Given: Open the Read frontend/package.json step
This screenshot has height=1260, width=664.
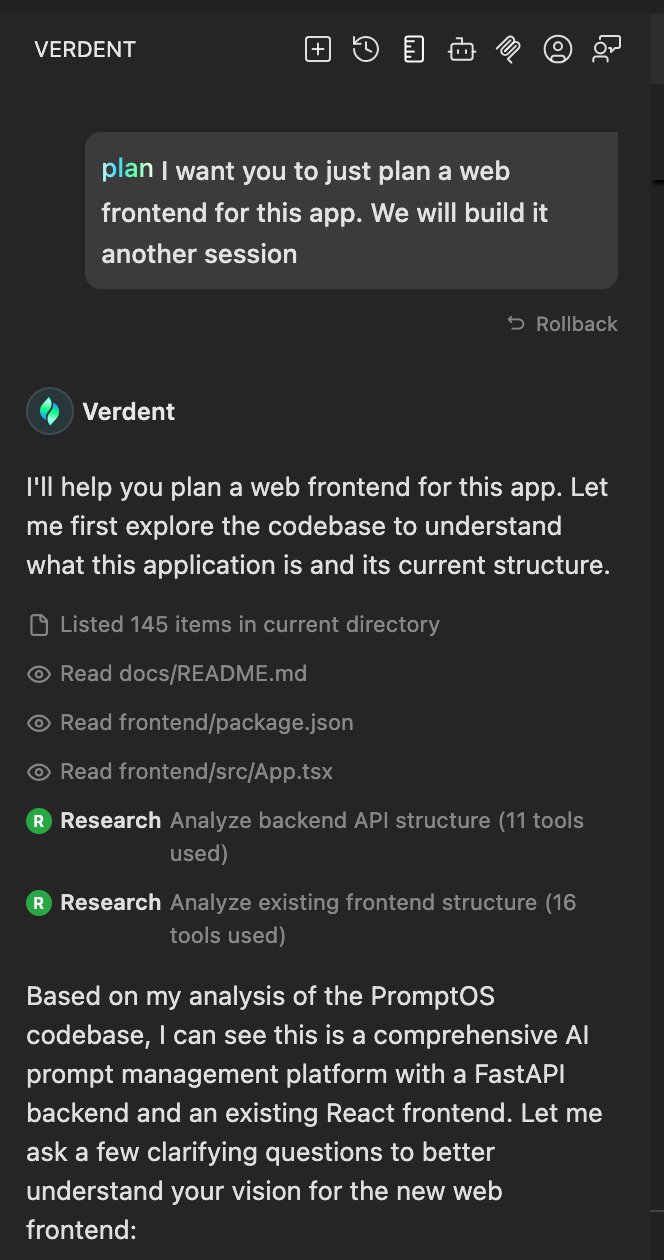Looking at the screenshot, I should click(x=206, y=722).
